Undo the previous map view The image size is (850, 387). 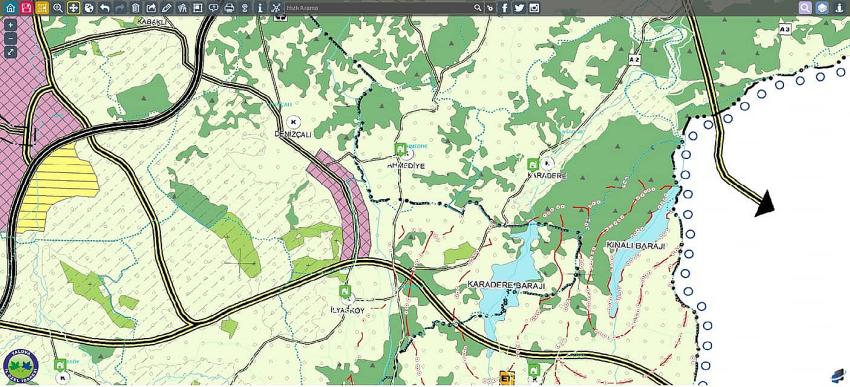pos(105,8)
